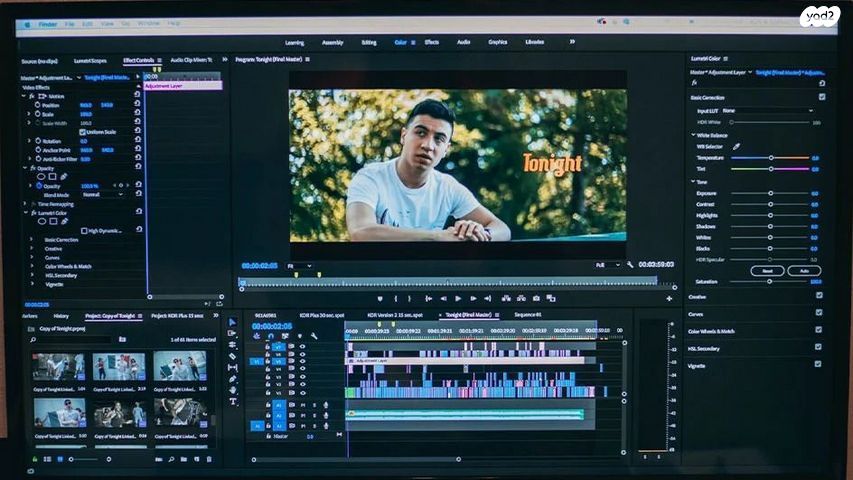Show more workspaces with double chevron
853x480 pixels.
(572, 41)
